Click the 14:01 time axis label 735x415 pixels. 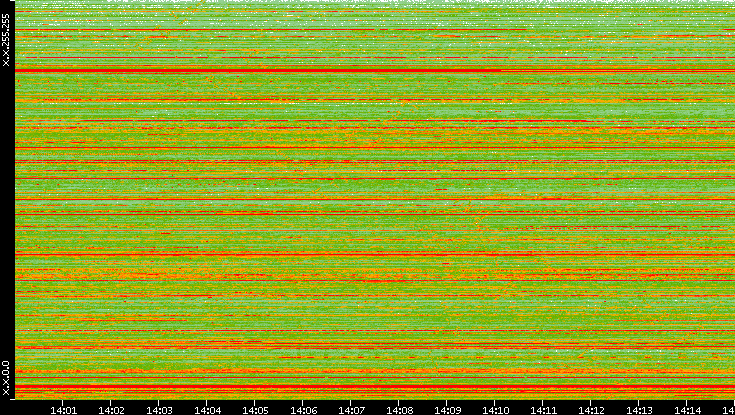tap(63, 410)
